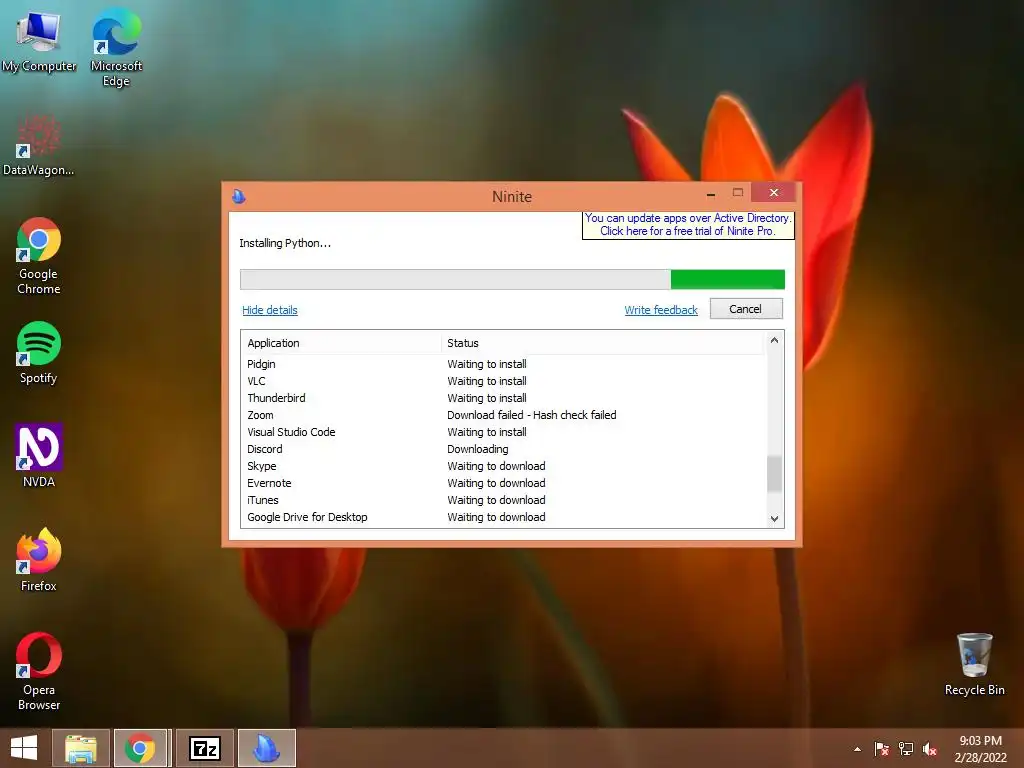Select the iTunes row
The width and height of the screenshot is (1024, 768).
pos(503,500)
